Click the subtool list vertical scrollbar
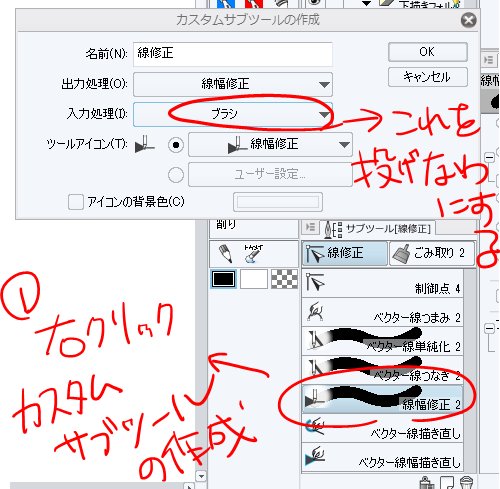Image resolution: width=500 pixels, height=489 pixels. pyautogui.click(x=470, y=370)
